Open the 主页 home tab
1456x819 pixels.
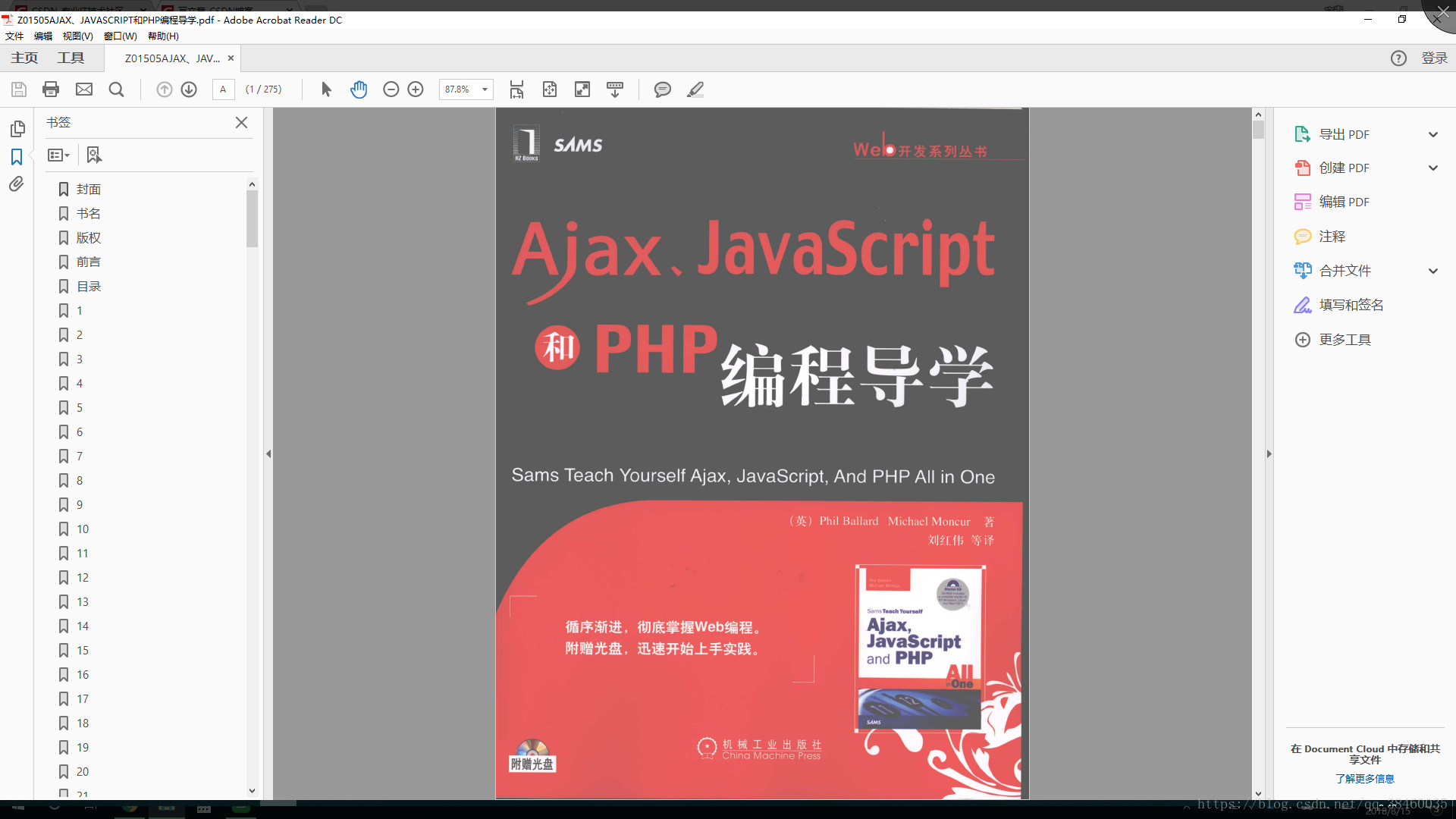[24, 58]
